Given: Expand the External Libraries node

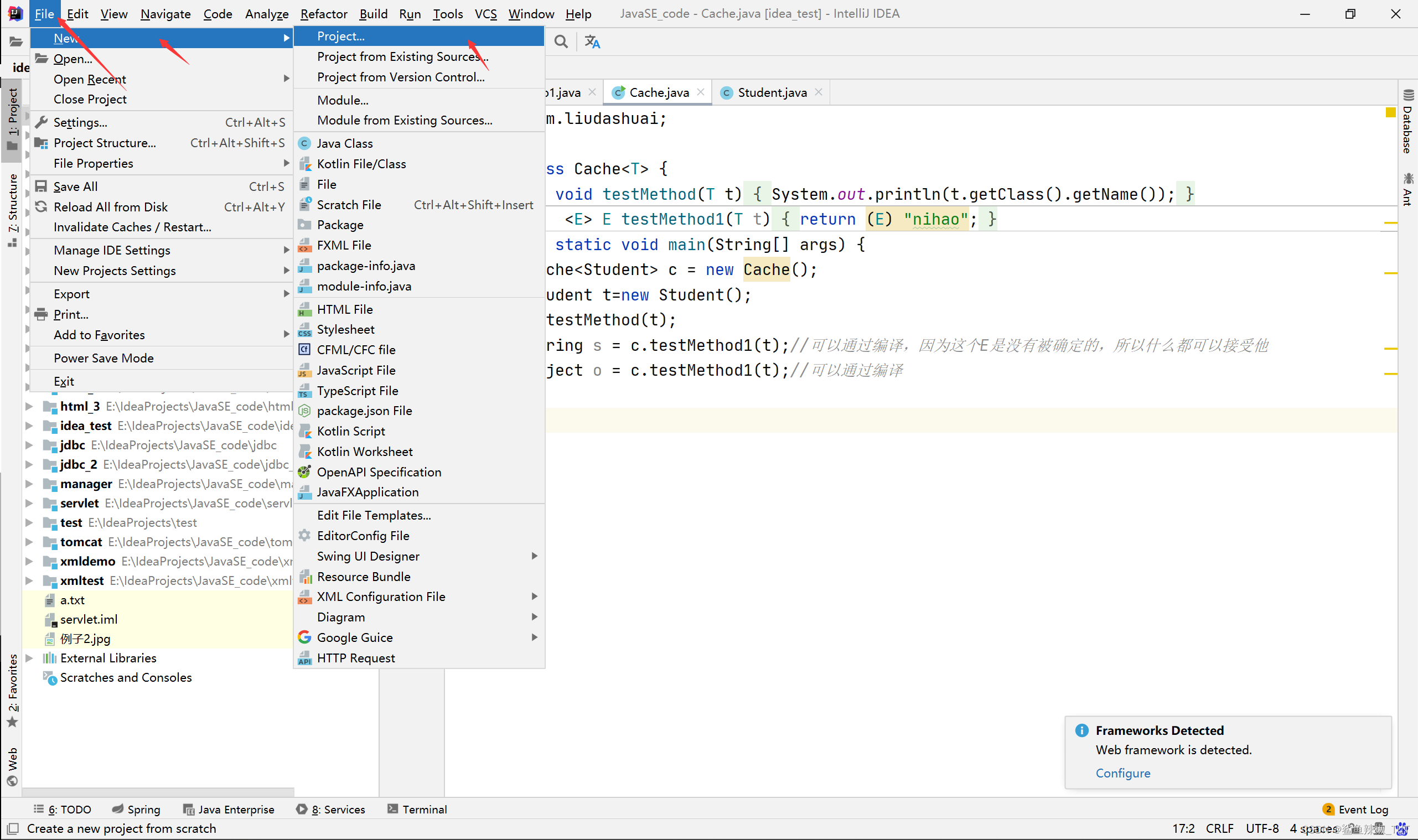Looking at the screenshot, I should click(29, 658).
